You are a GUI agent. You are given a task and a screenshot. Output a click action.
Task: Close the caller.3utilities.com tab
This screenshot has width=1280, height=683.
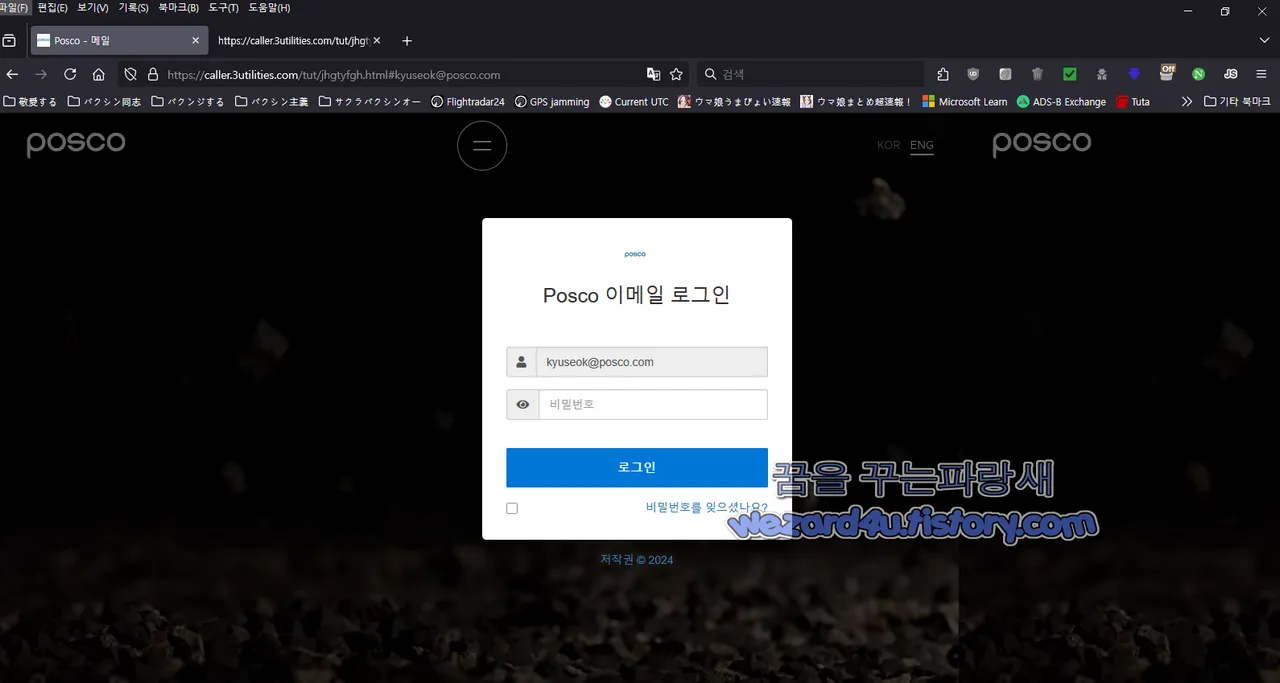pos(377,41)
